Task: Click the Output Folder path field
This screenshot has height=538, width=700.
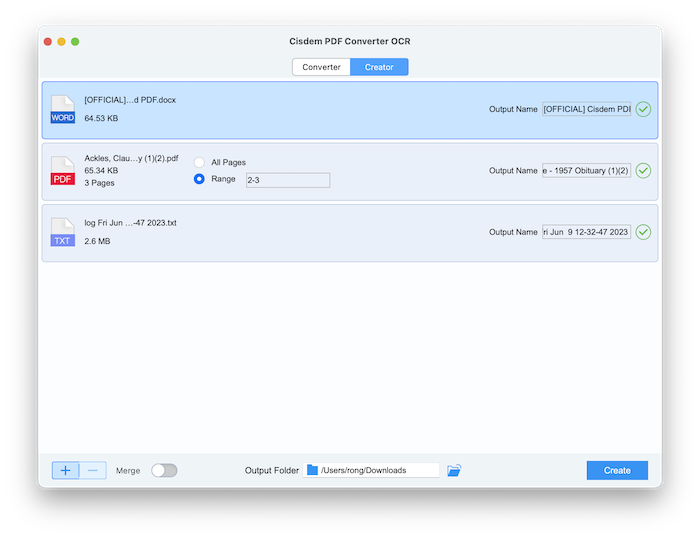Action: 371,470
